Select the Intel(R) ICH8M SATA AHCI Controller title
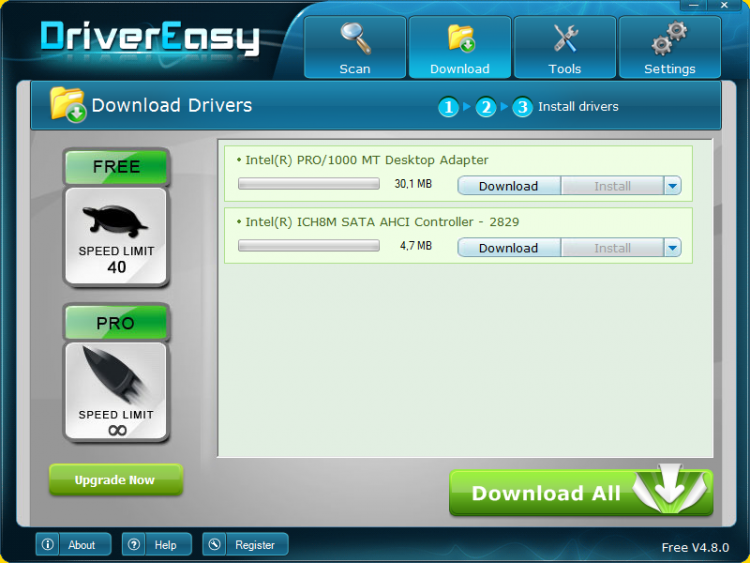This screenshot has width=750, height=563. (x=382, y=222)
